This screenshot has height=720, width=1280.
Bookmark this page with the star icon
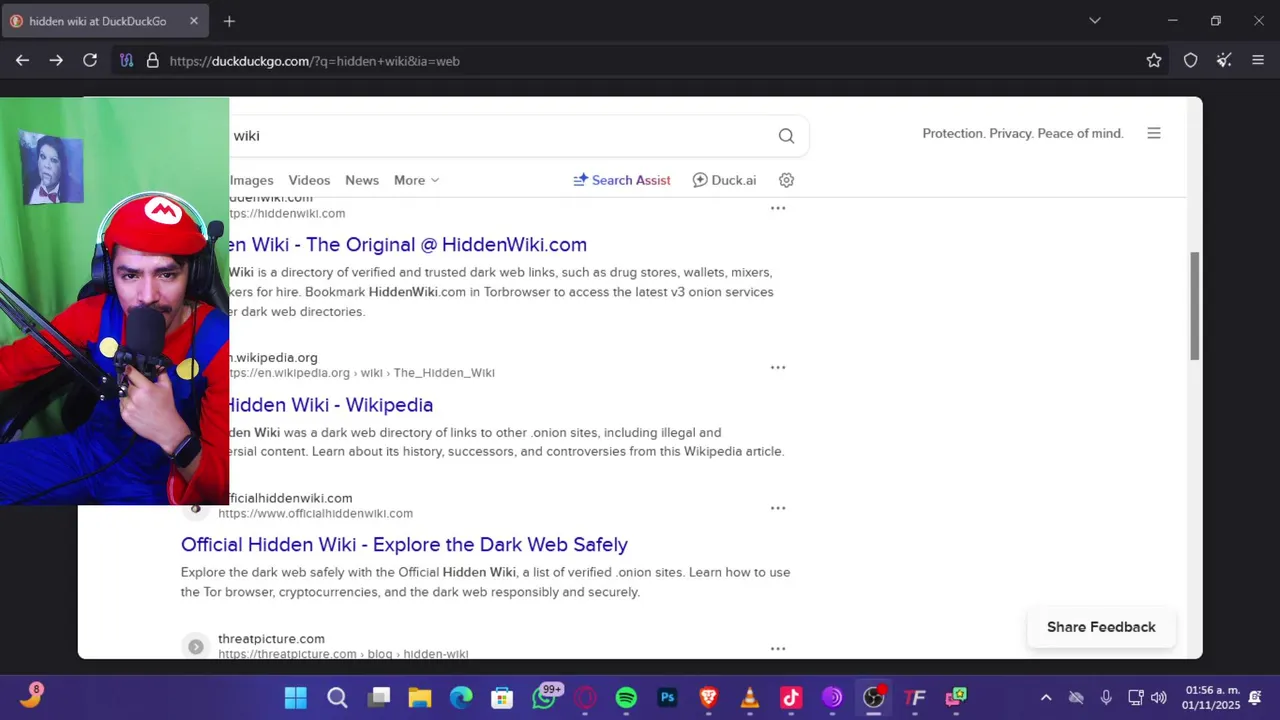(x=1154, y=61)
